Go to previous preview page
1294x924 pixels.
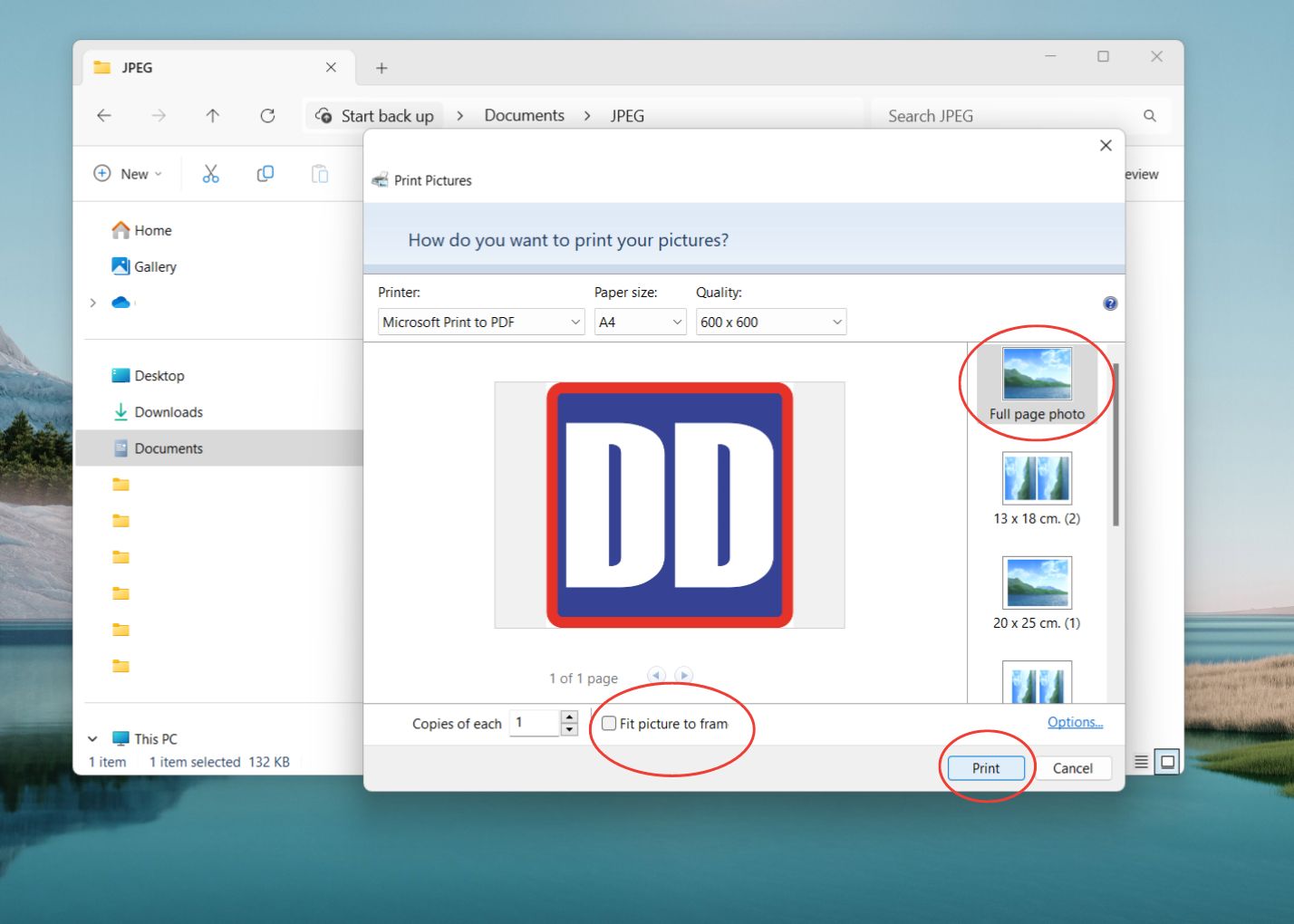click(x=657, y=675)
